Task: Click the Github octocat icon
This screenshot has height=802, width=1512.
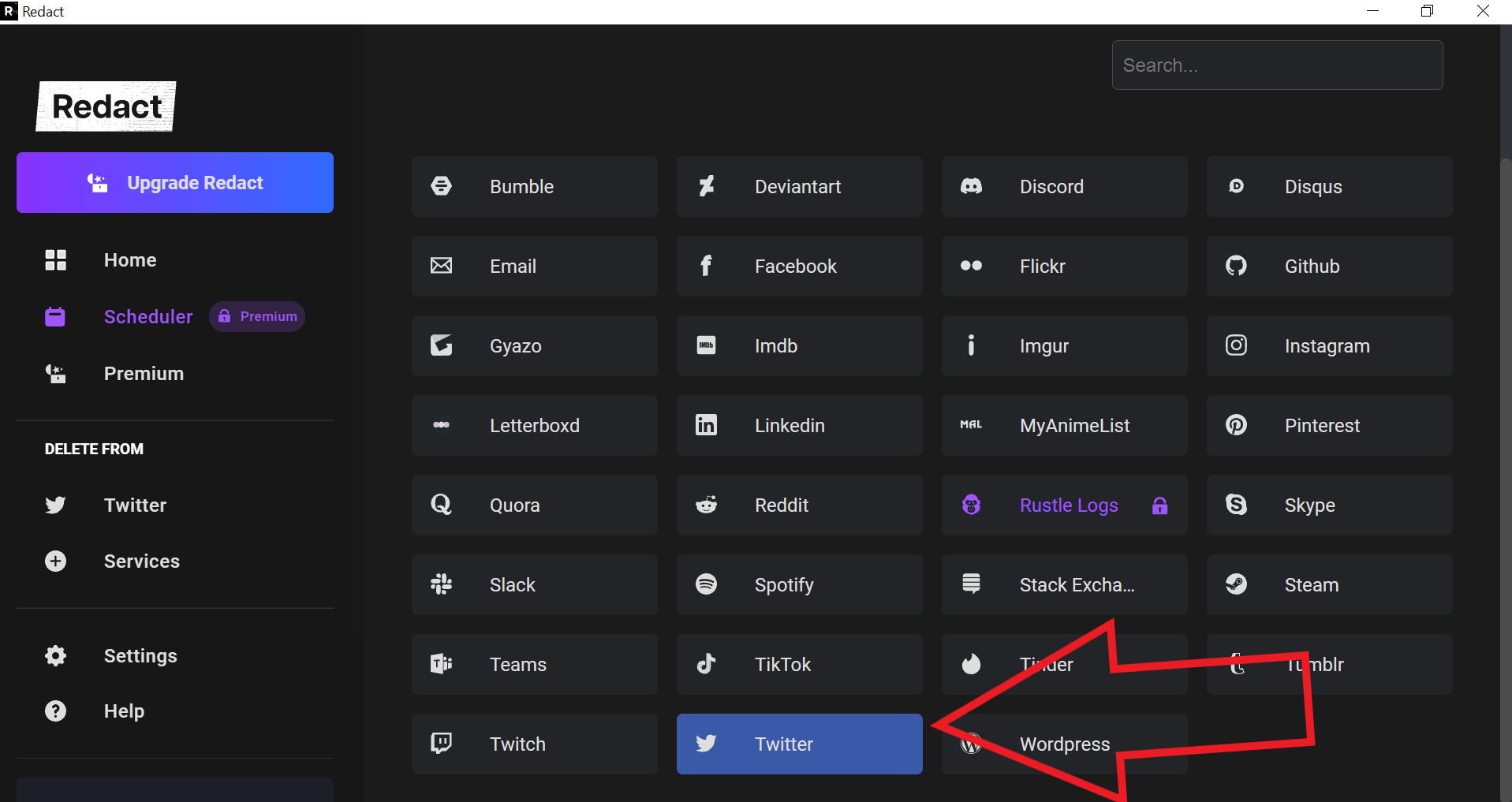Action: coord(1237,266)
